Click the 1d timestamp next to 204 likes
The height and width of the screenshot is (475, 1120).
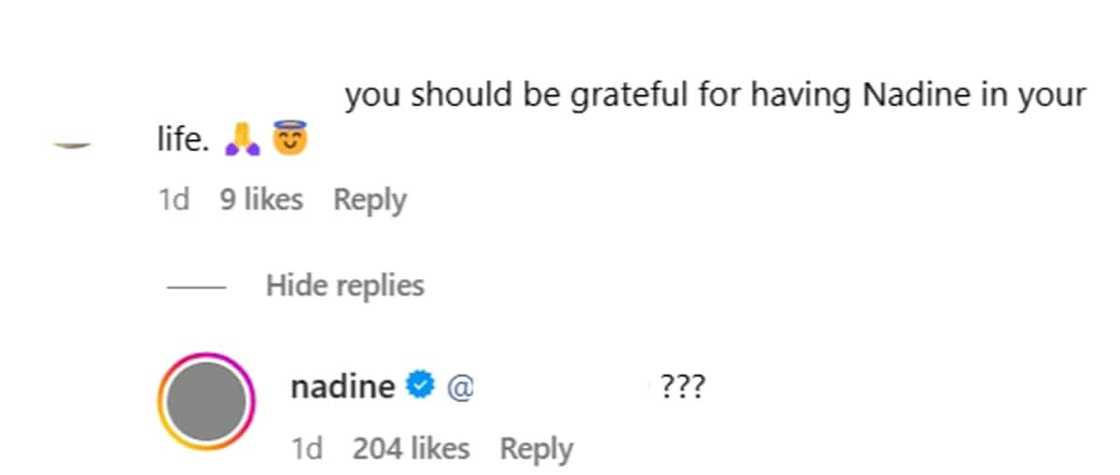tap(307, 449)
